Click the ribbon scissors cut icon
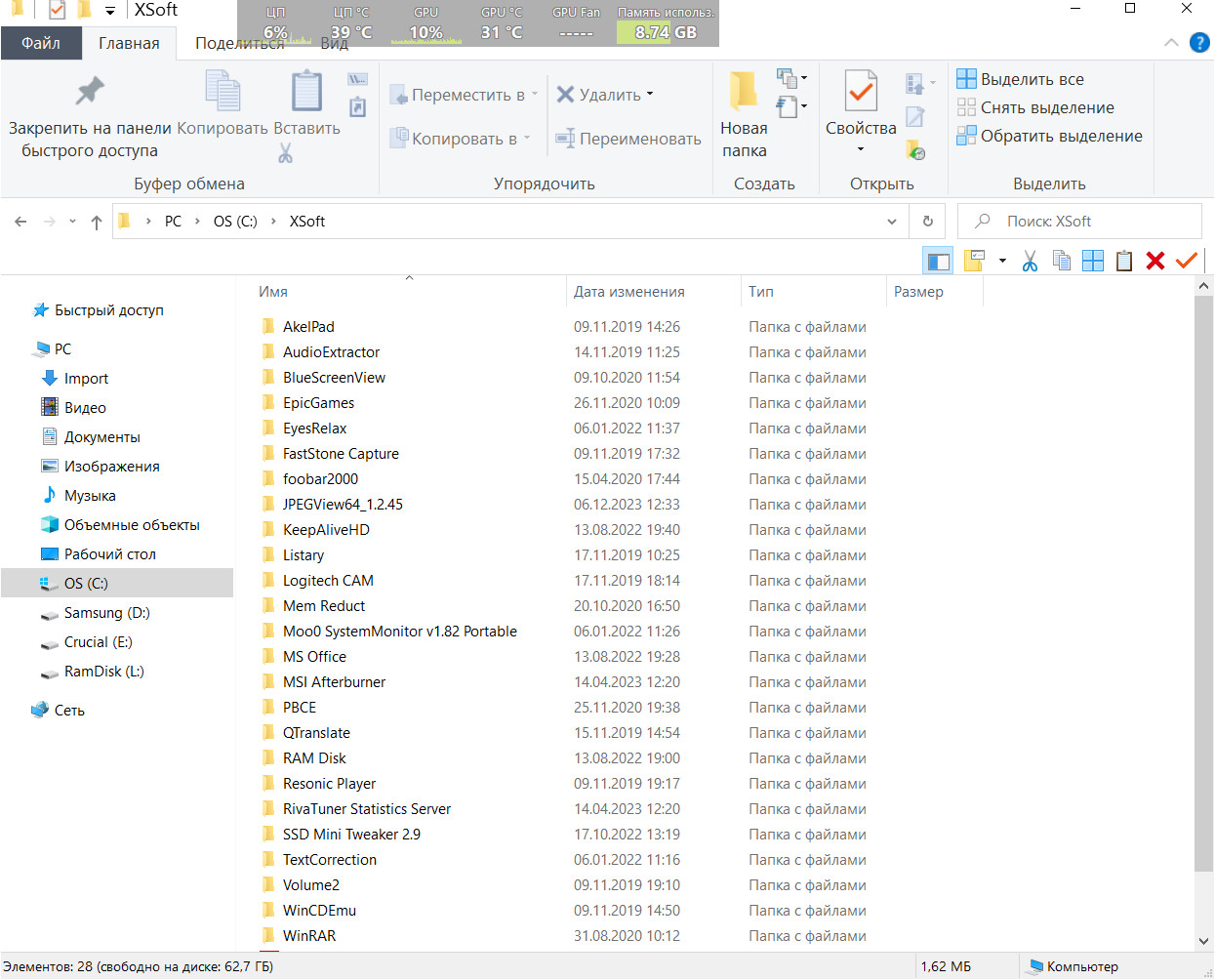The image size is (1215, 980). pyautogui.click(x=285, y=153)
